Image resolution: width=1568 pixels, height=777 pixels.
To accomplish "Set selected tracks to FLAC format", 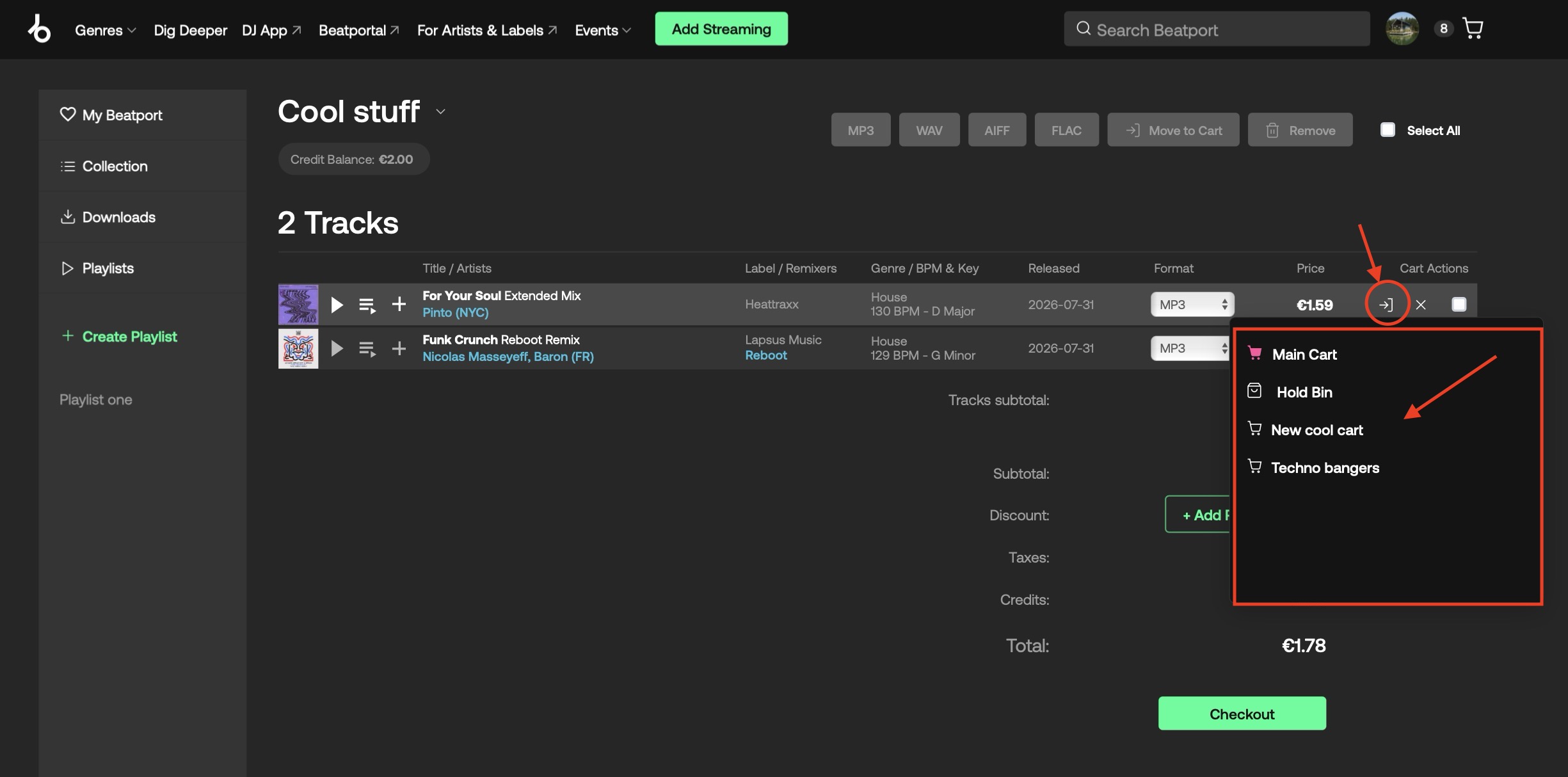I will (1067, 130).
